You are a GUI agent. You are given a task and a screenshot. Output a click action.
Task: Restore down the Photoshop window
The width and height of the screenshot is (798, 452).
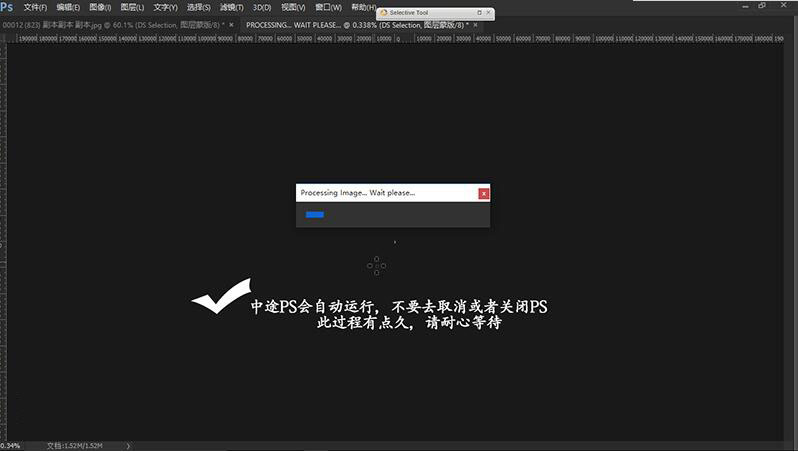tap(762, 6)
